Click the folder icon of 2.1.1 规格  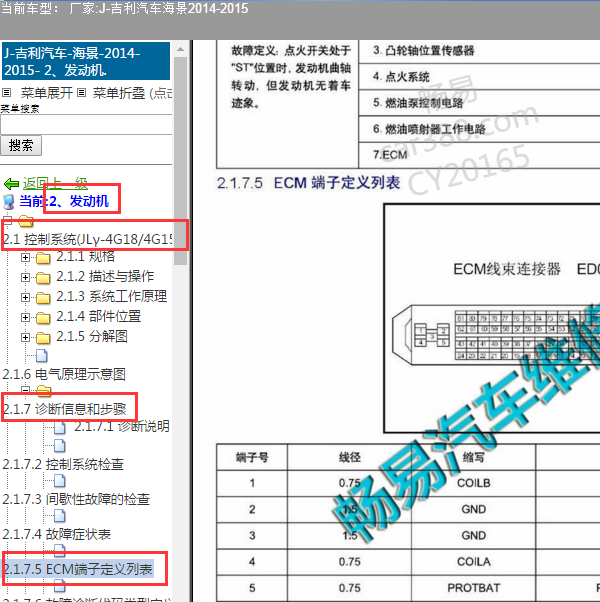(43, 258)
